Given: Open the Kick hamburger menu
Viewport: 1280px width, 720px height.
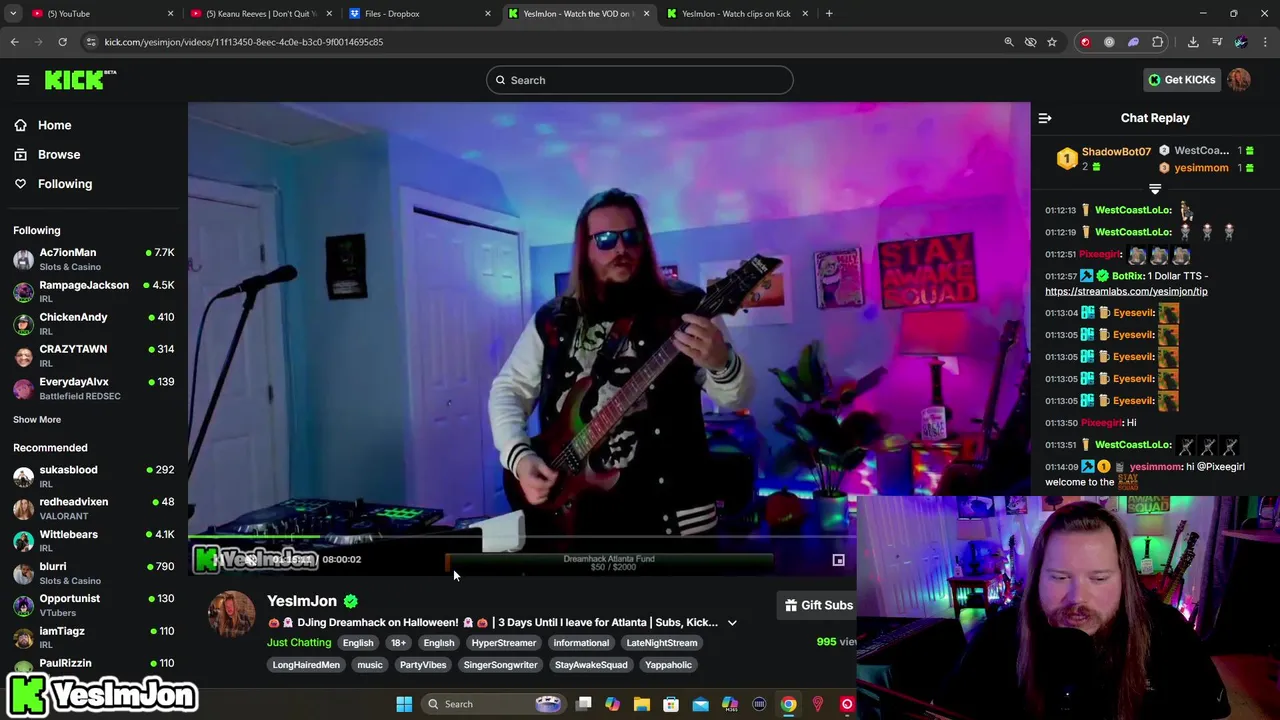Looking at the screenshot, I should 23,80.
